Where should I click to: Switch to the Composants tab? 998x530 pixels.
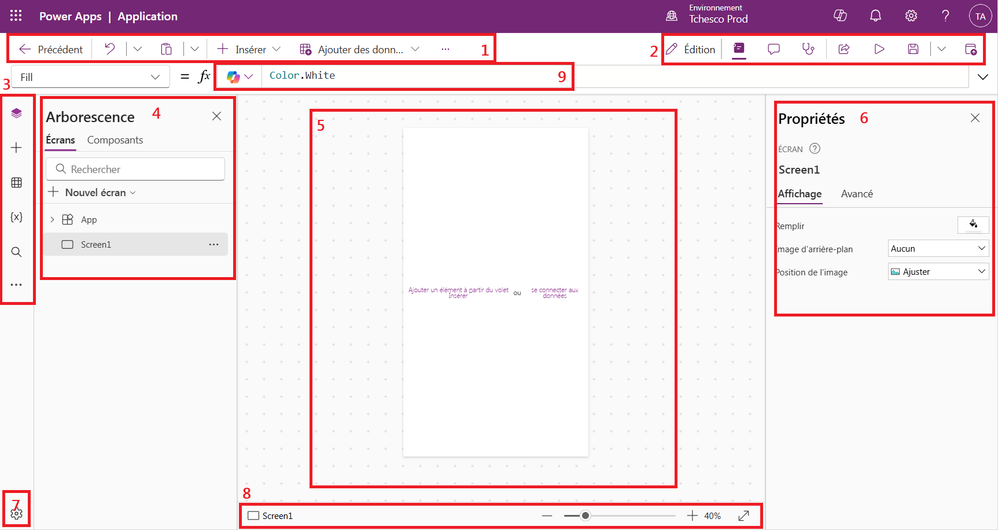pos(115,140)
